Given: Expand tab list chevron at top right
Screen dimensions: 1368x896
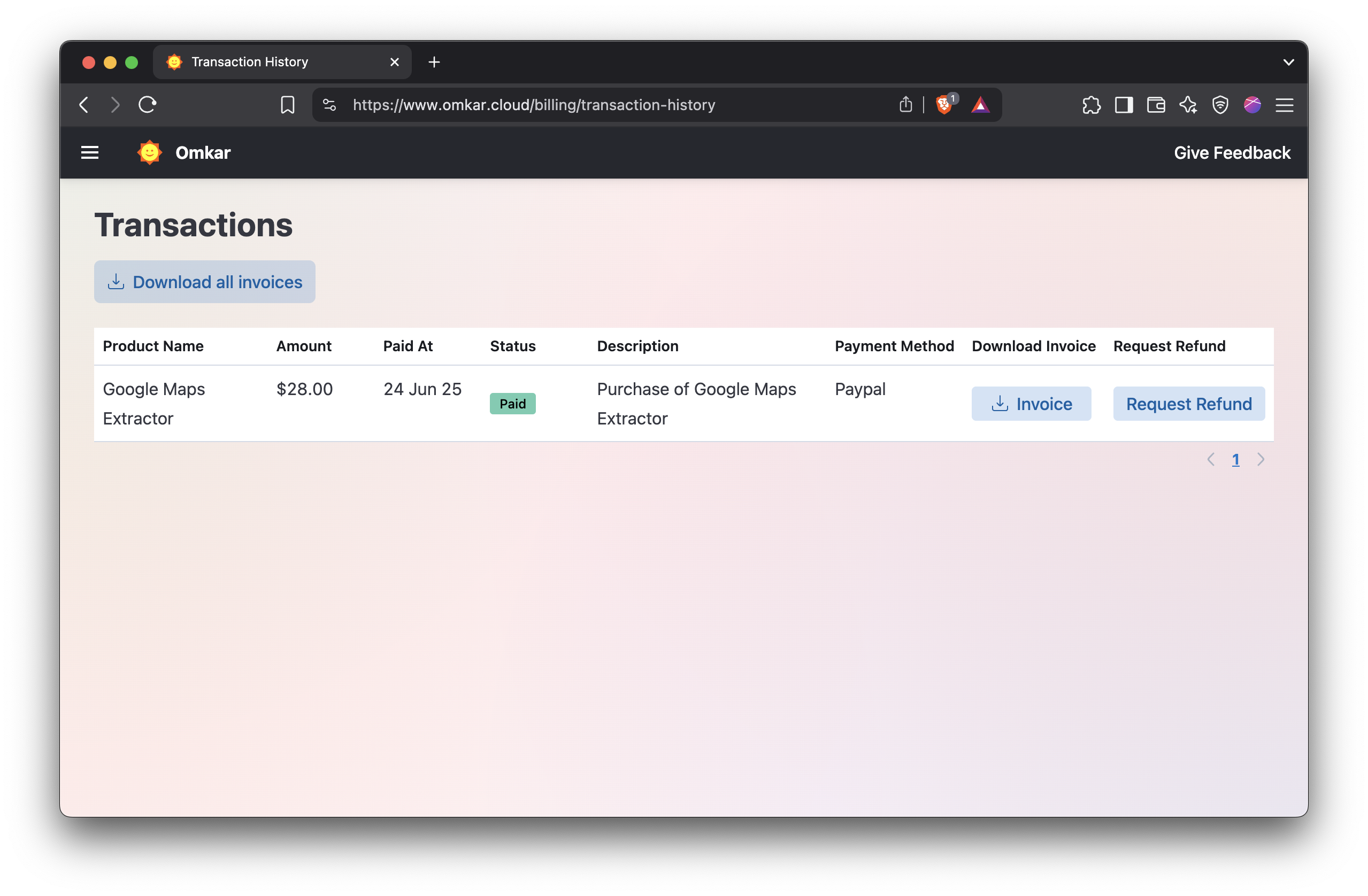Looking at the screenshot, I should coord(1288,62).
